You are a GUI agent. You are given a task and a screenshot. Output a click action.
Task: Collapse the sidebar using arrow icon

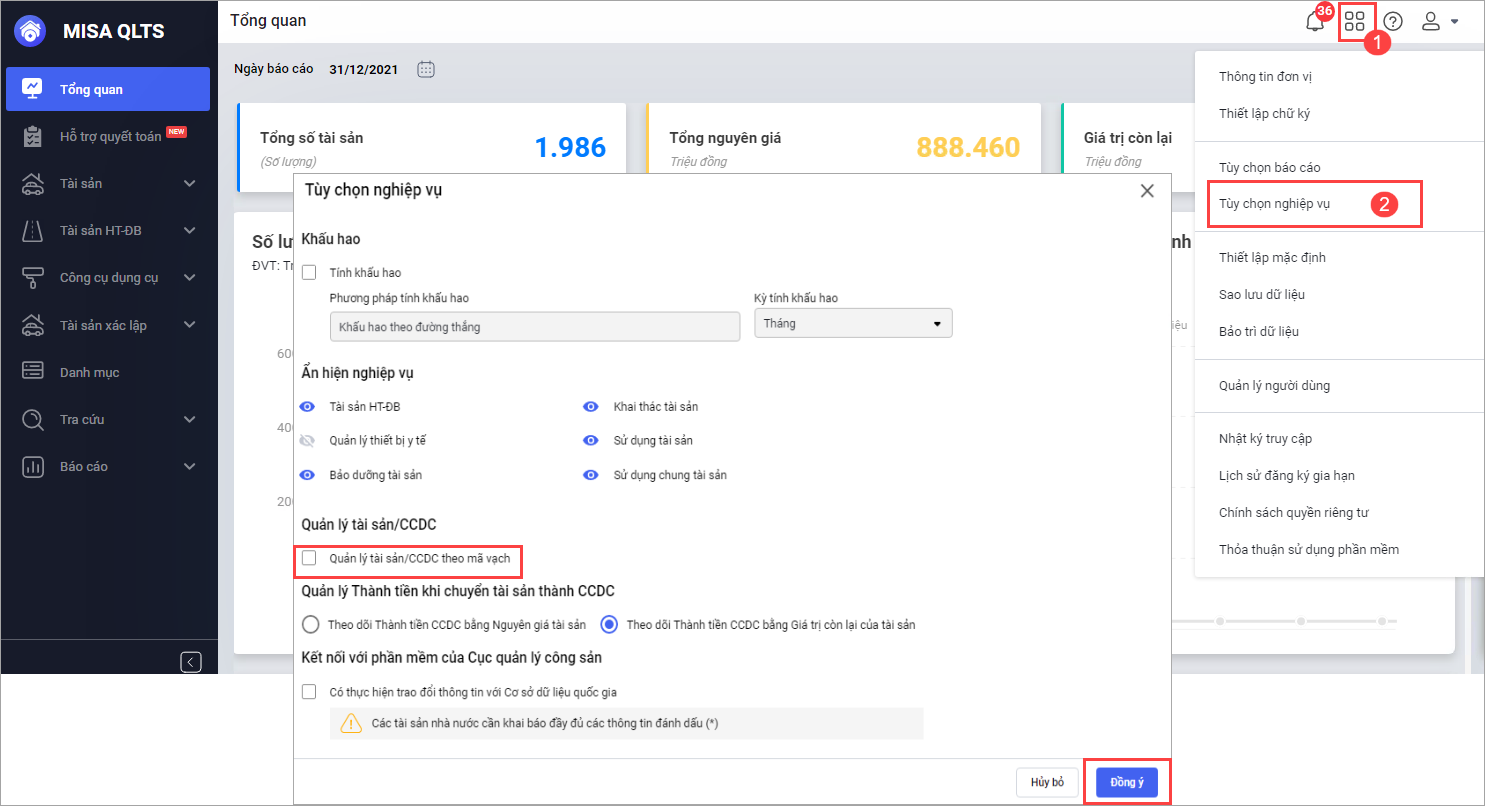(191, 661)
